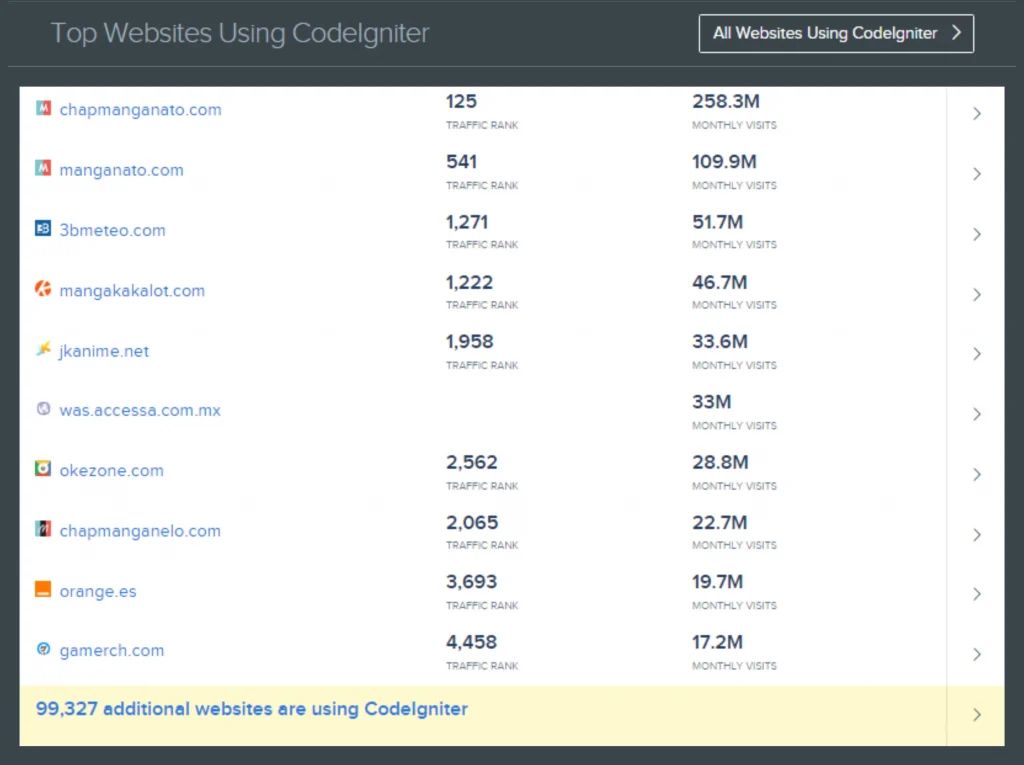Visit the 3bmeteo.com link
The image size is (1024, 765).
click(x=112, y=230)
